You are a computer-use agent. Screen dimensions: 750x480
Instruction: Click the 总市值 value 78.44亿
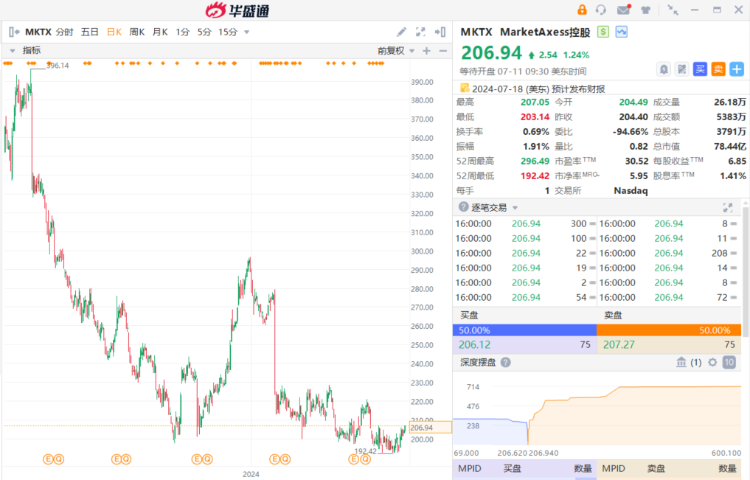point(730,146)
